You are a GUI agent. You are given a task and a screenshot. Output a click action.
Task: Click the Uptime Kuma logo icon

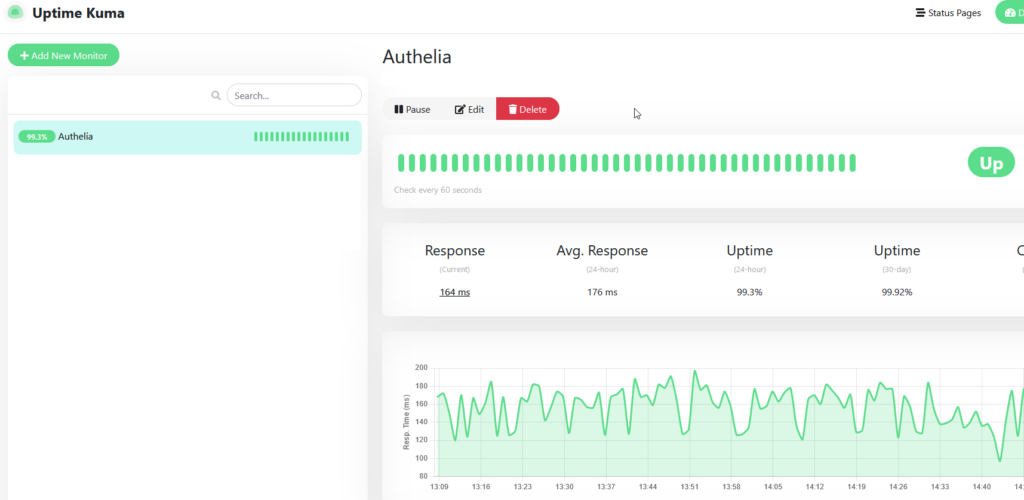click(15, 12)
